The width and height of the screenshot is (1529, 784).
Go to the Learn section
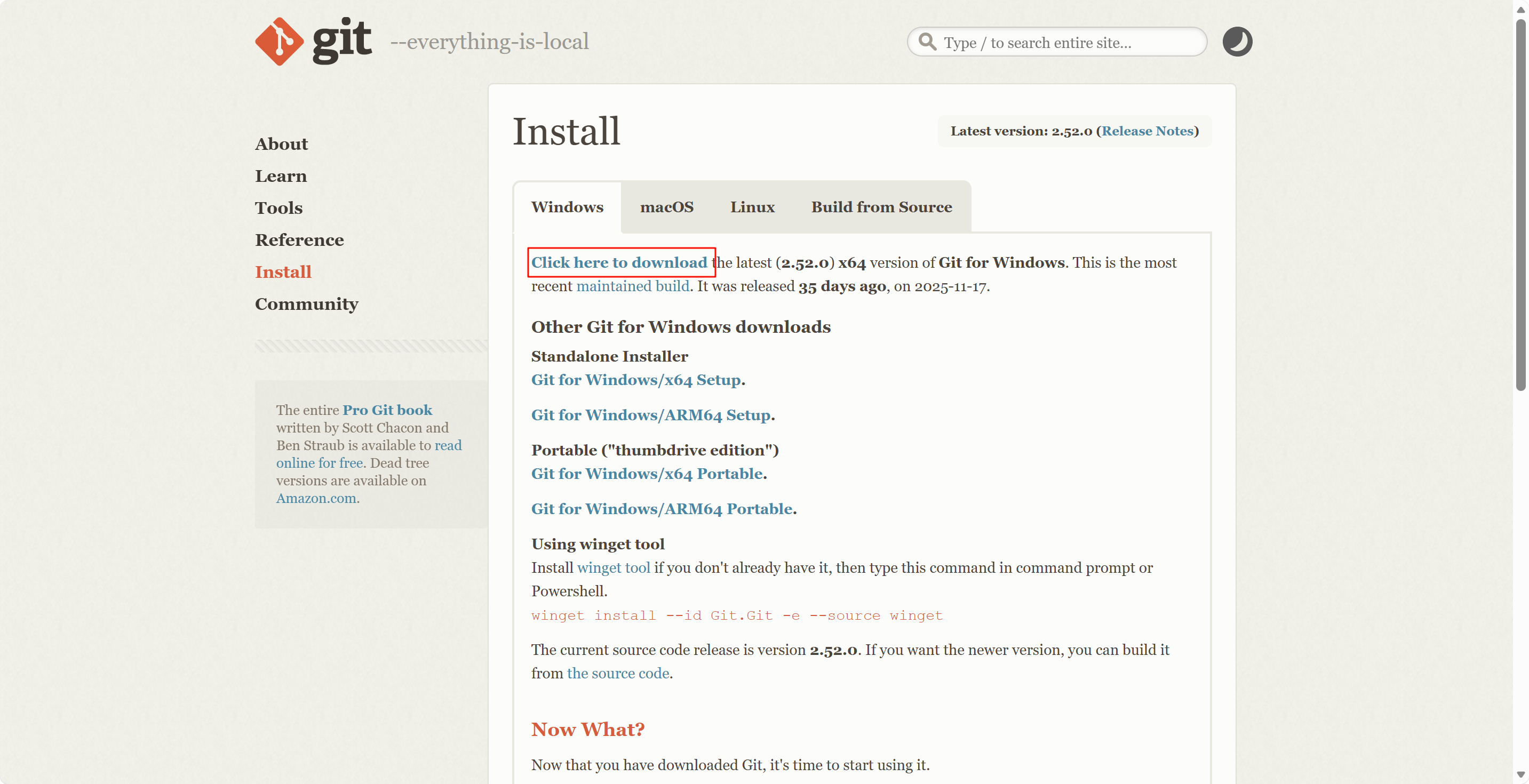[281, 176]
